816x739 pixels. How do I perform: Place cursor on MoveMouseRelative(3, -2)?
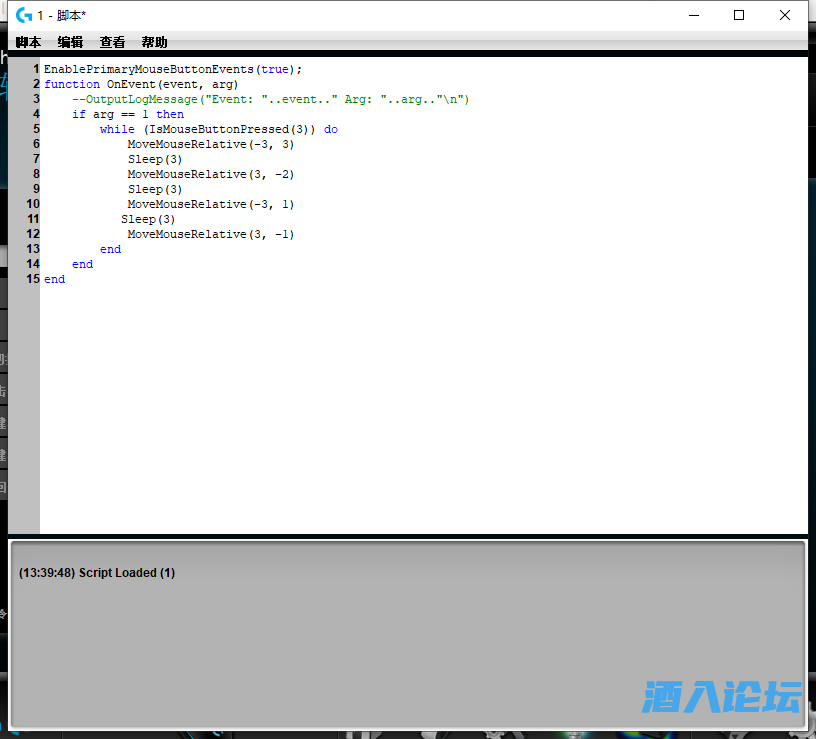coord(210,175)
